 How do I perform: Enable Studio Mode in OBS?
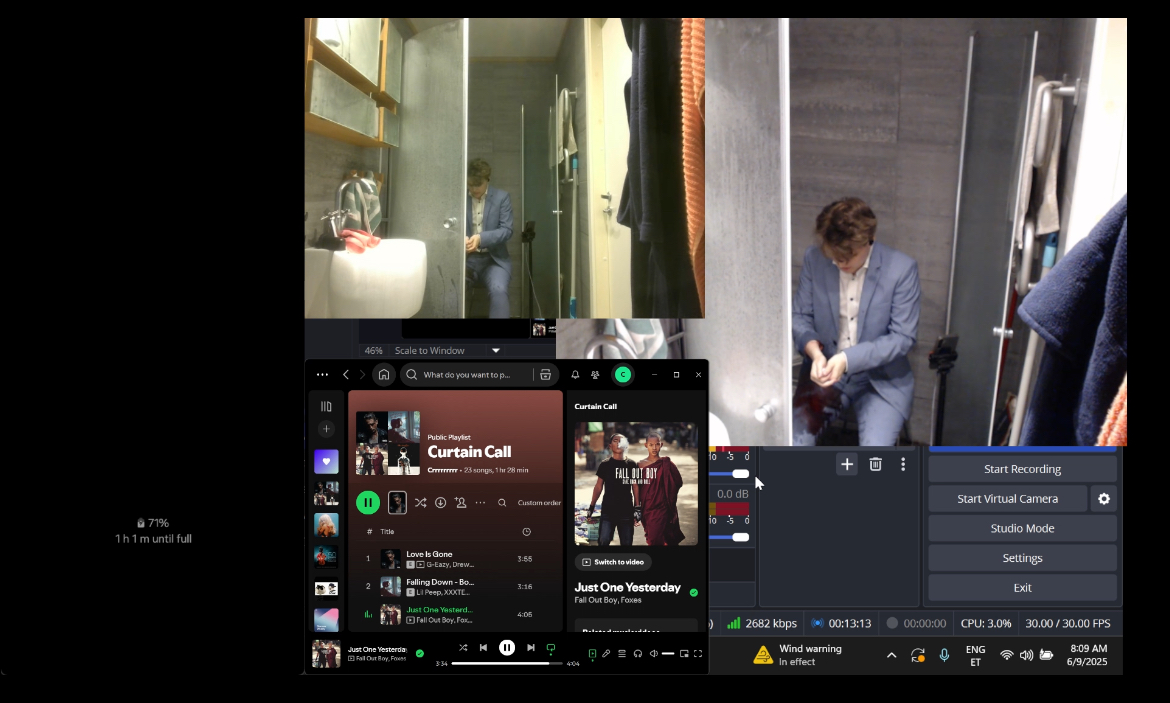point(1022,528)
